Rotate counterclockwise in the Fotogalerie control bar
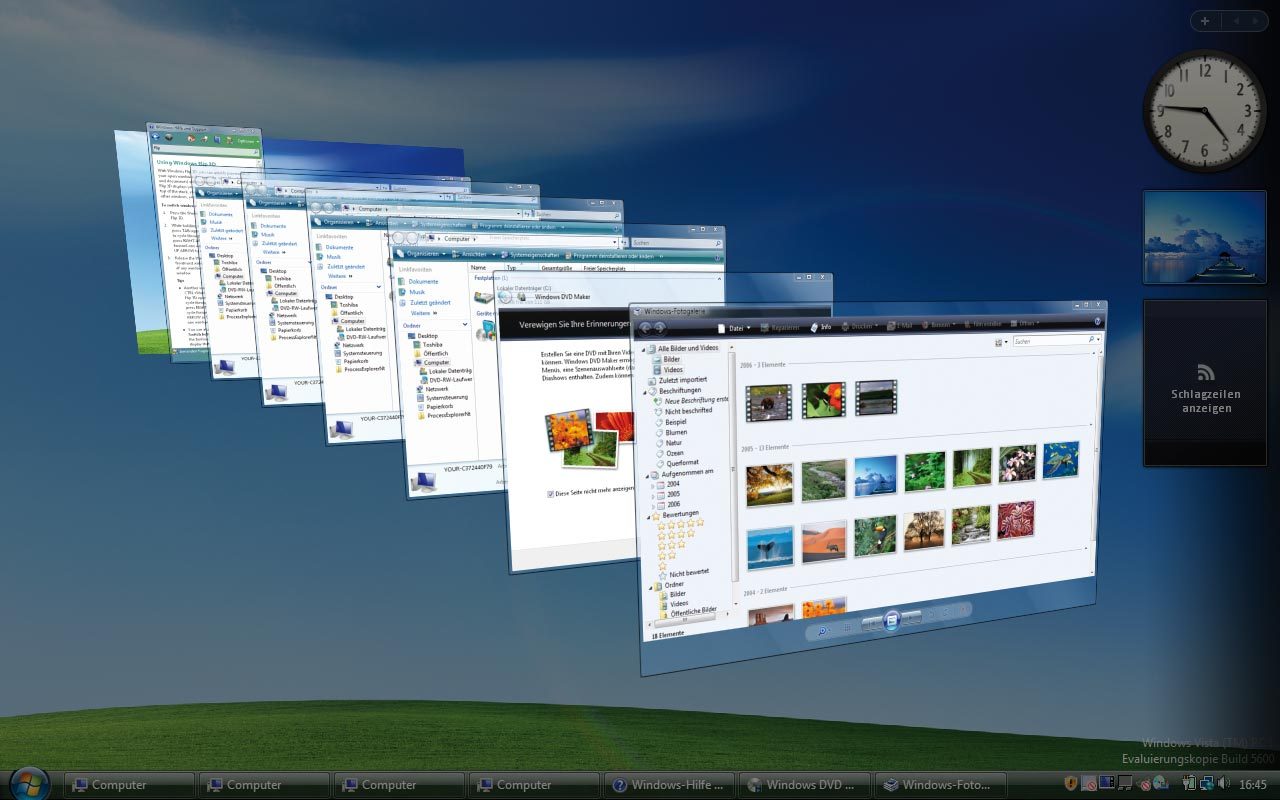Viewport: 1280px width, 800px height. [931, 612]
